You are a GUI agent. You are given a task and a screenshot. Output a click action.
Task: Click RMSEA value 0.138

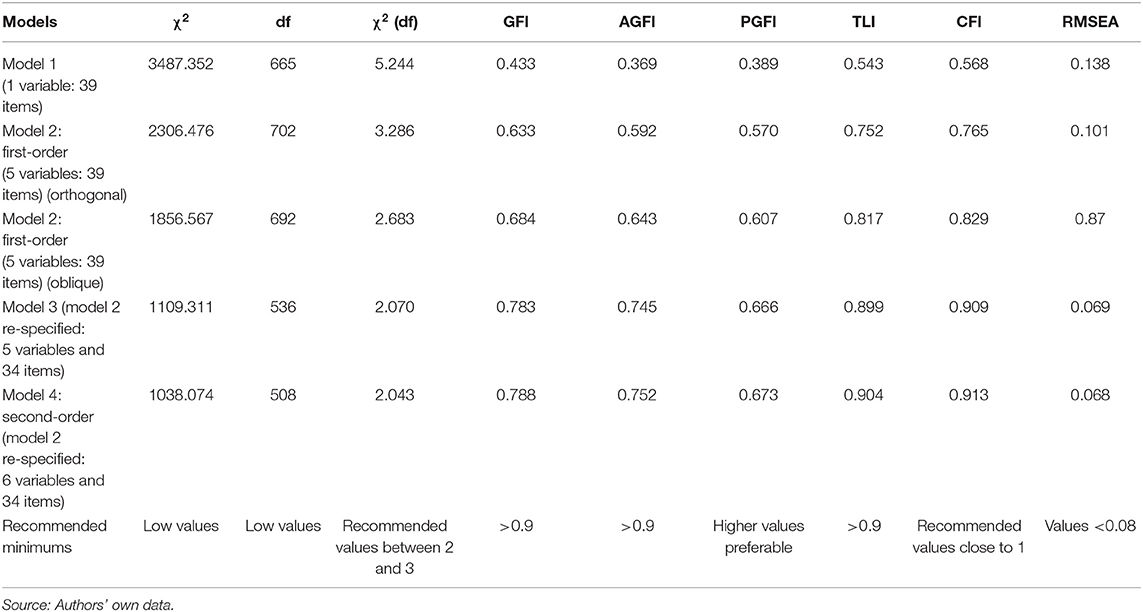pyautogui.click(x=1090, y=64)
